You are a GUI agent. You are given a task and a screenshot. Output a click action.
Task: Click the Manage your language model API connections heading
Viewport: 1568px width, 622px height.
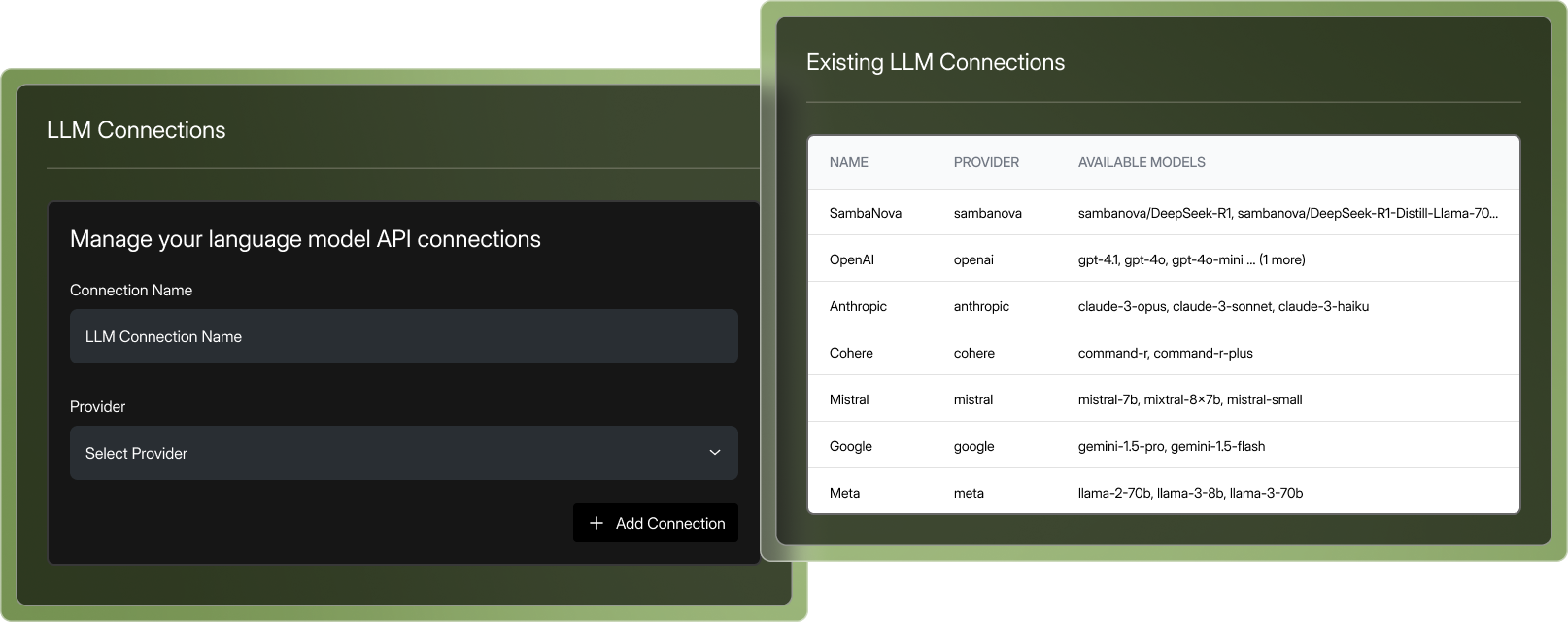(305, 239)
